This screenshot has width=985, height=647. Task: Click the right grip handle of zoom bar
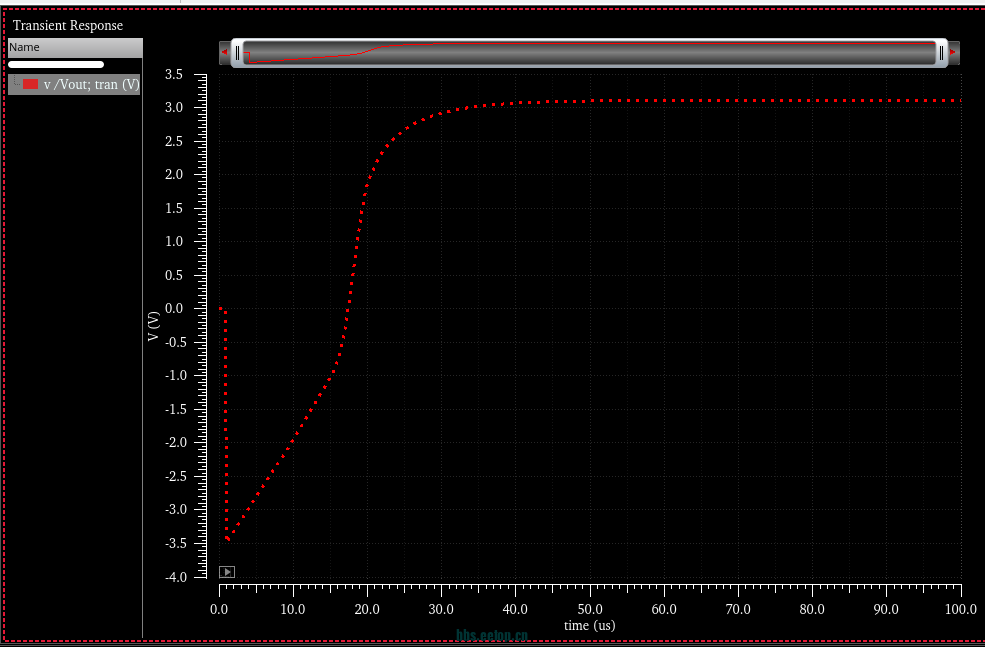[x=941, y=52]
